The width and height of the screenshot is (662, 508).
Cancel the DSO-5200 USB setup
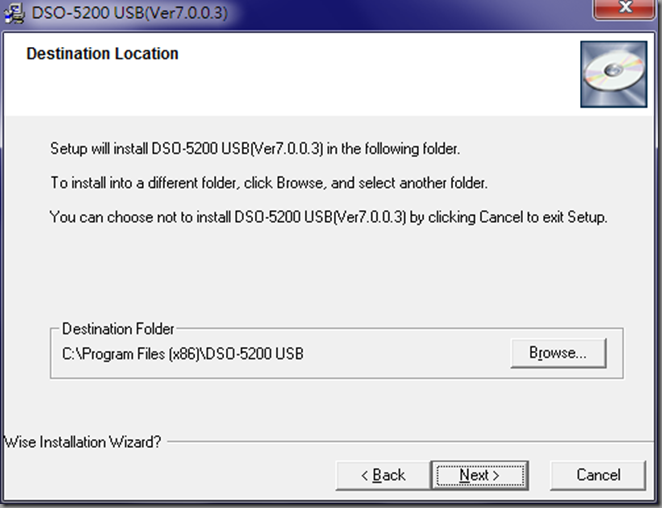point(598,475)
